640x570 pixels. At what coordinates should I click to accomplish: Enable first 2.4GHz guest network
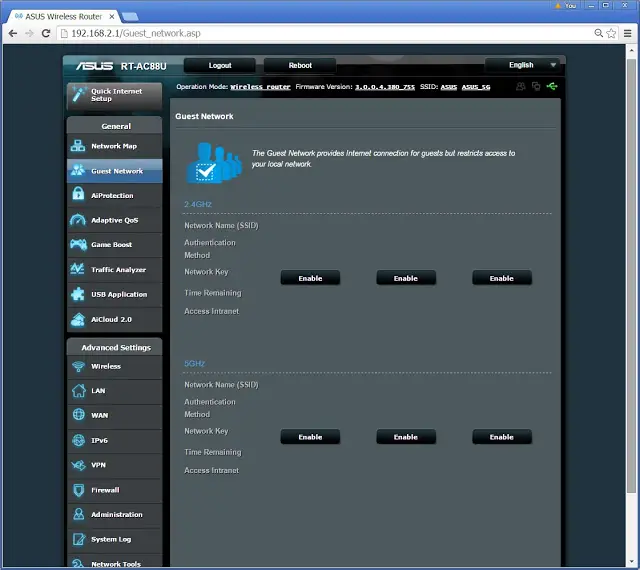point(310,278)
